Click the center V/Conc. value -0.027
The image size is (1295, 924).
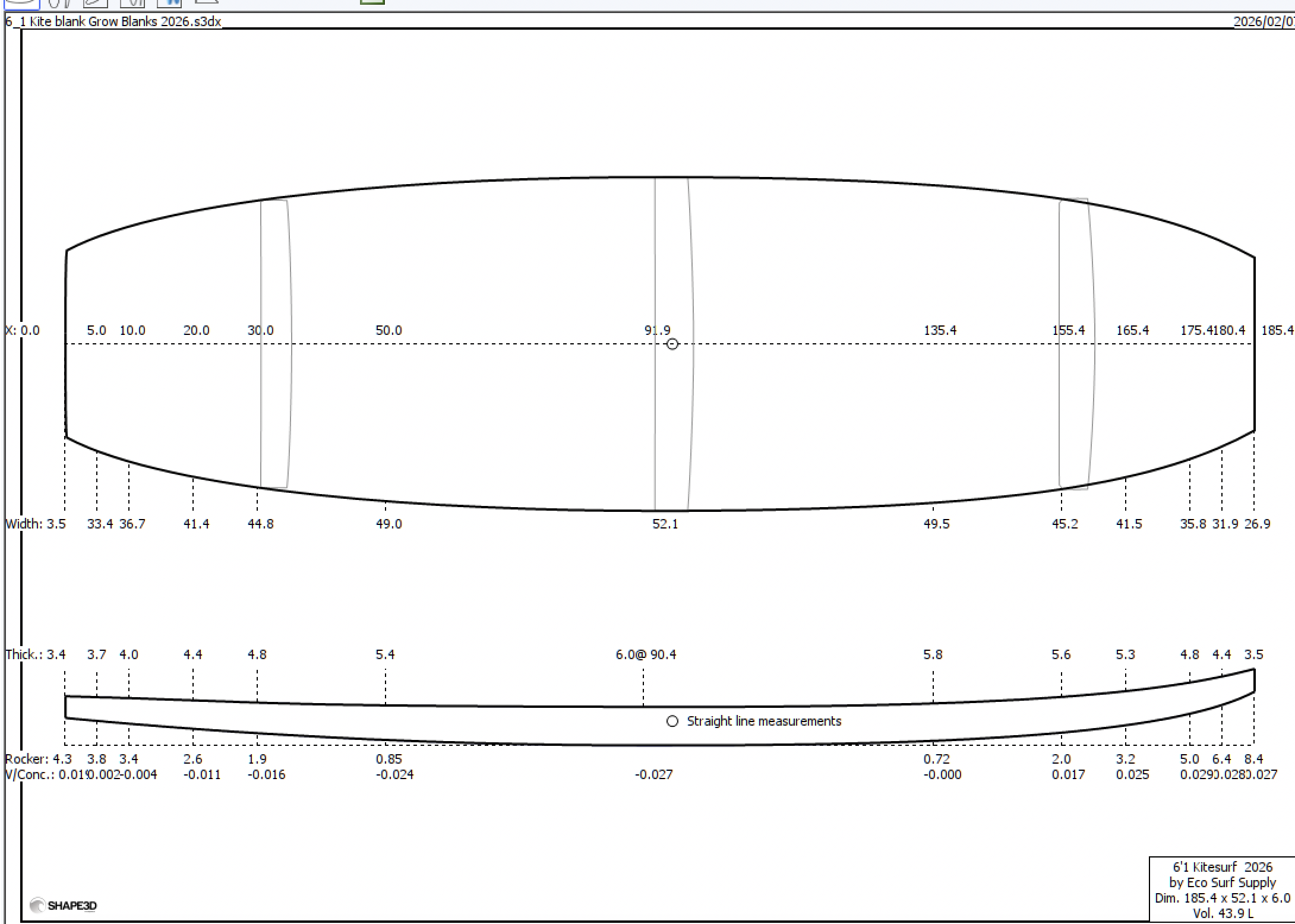pos(653,774)
